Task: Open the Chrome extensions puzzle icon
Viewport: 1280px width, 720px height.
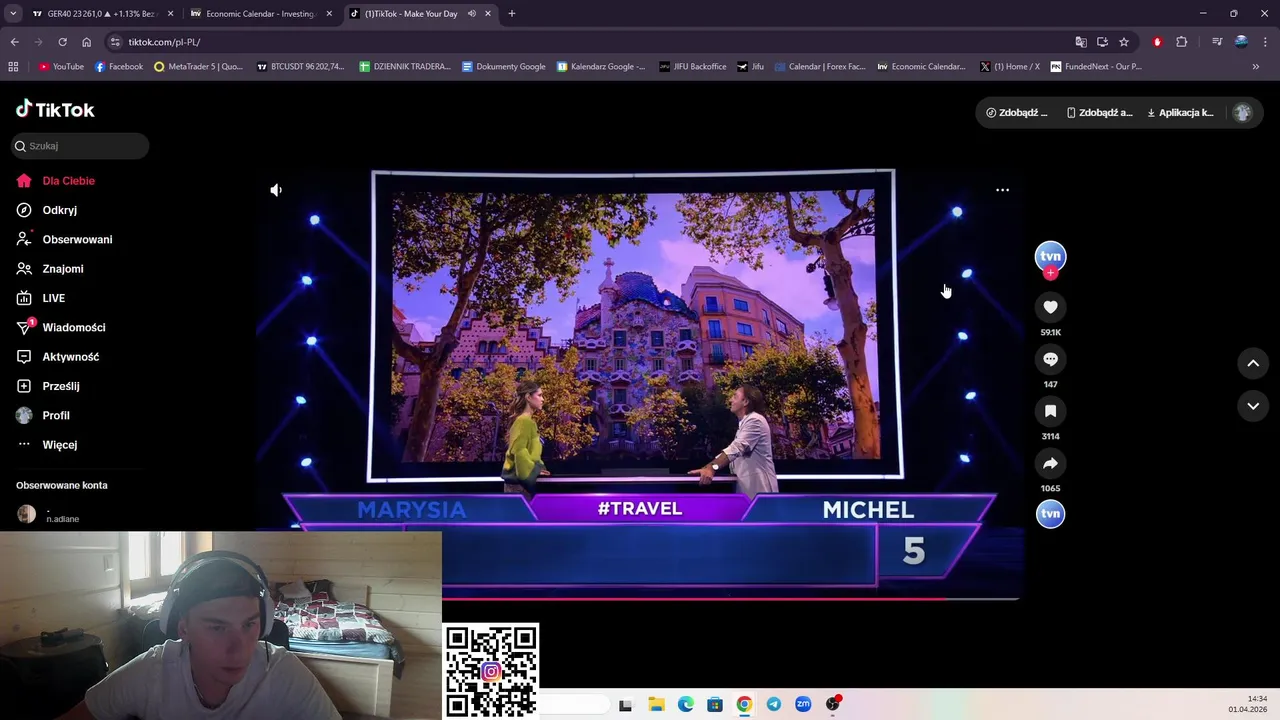Action: coord(1181,42)
